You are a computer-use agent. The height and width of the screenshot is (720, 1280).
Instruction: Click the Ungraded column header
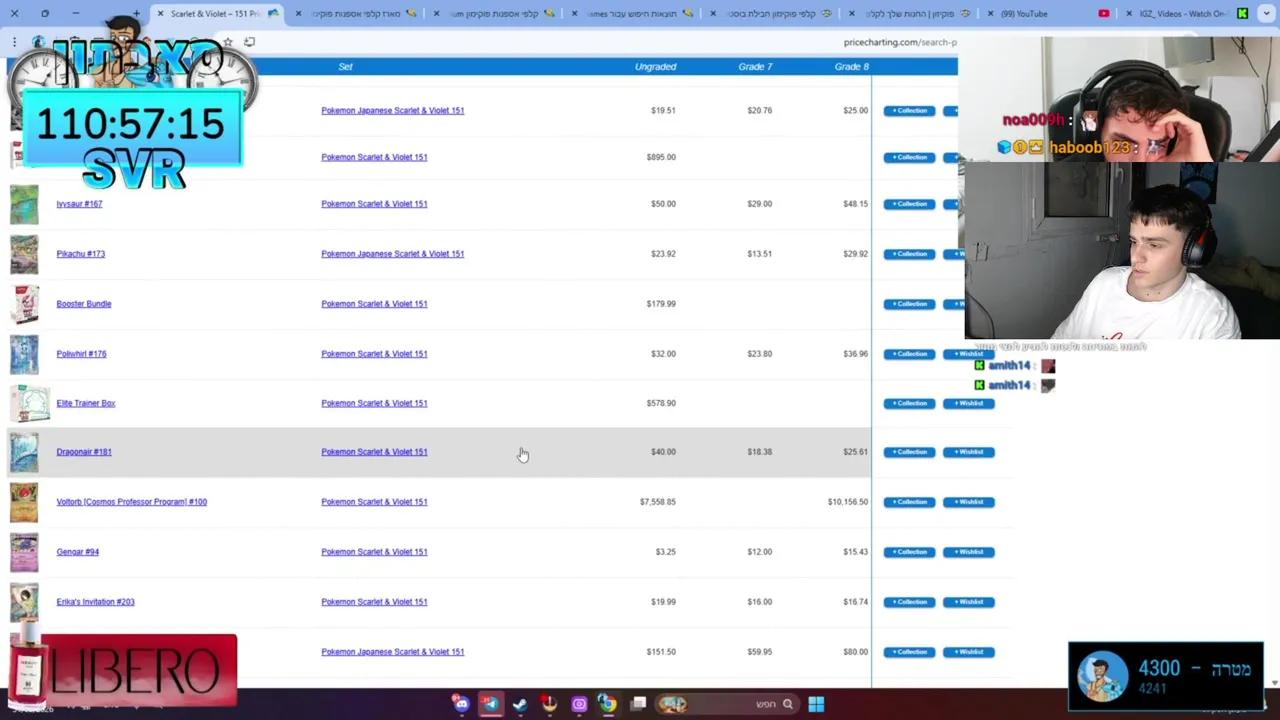tap(655, 67)
